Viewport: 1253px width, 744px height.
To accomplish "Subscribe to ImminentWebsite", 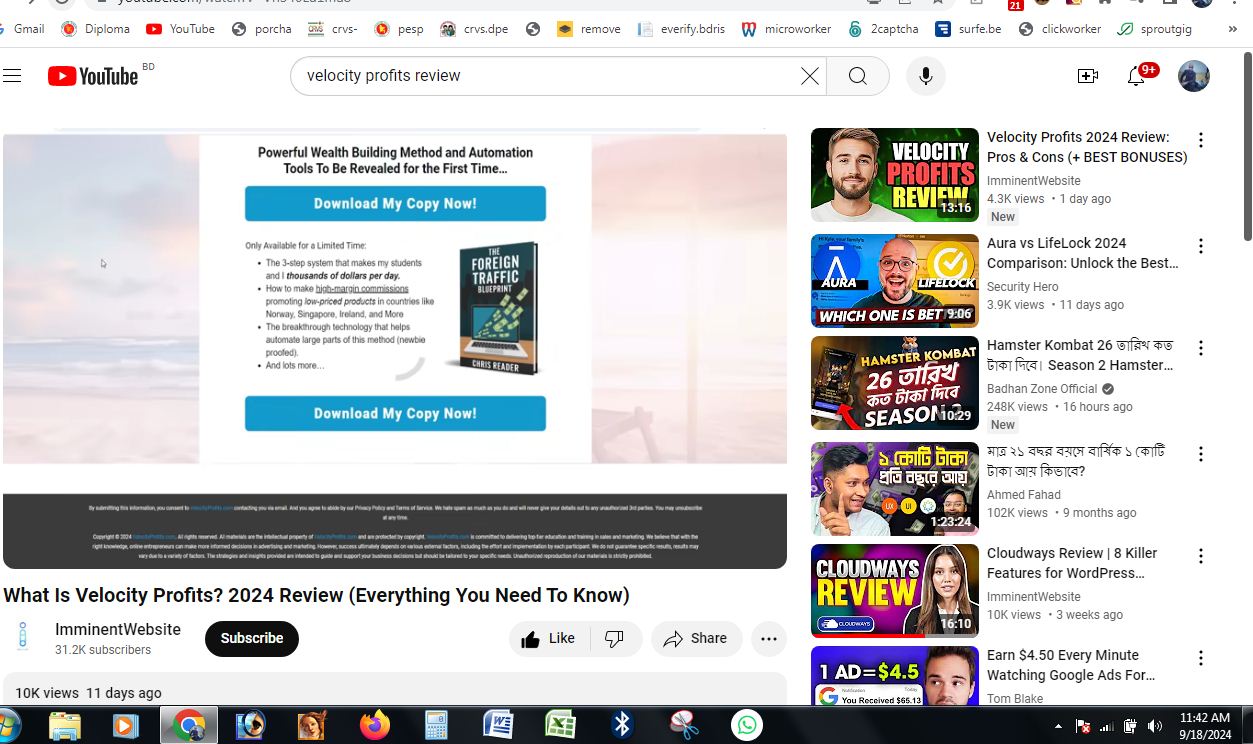I will pos(252,638).
